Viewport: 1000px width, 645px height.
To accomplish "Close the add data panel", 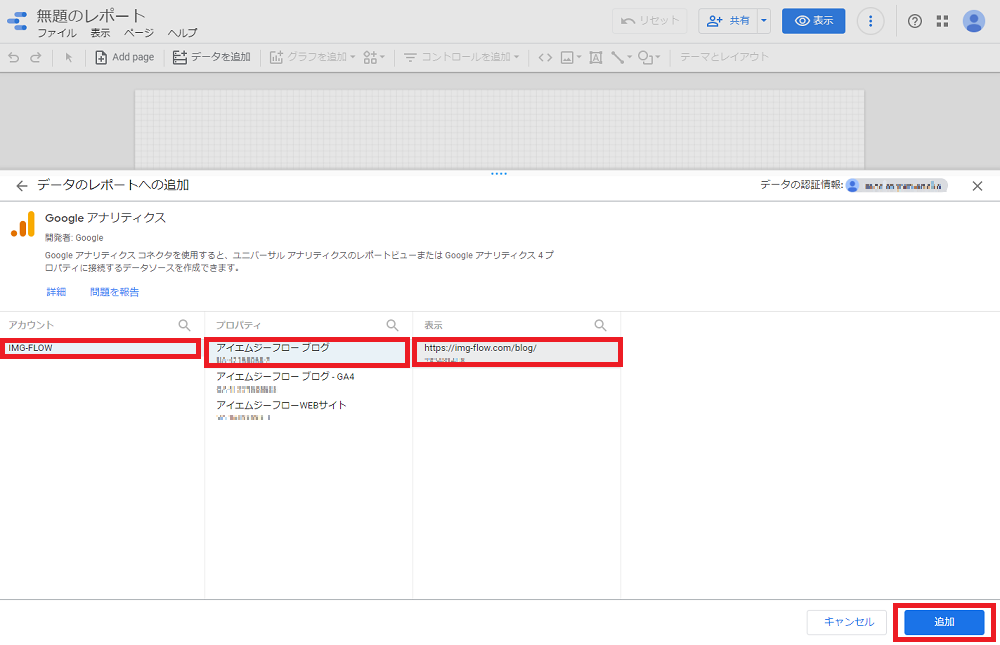I will (x=977, y=186).
